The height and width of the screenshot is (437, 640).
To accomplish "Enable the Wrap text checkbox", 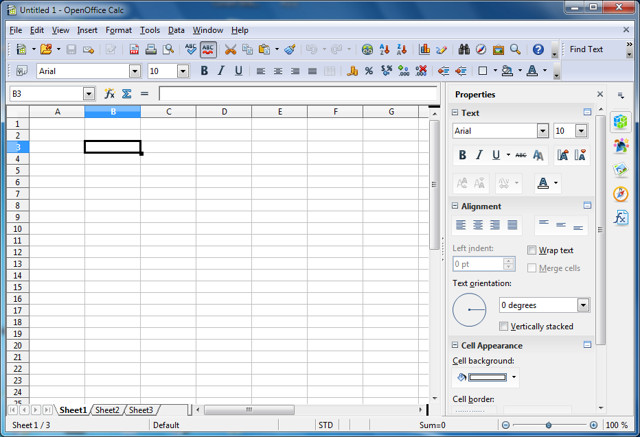I will pyautogui.click(x=533, y=250).
